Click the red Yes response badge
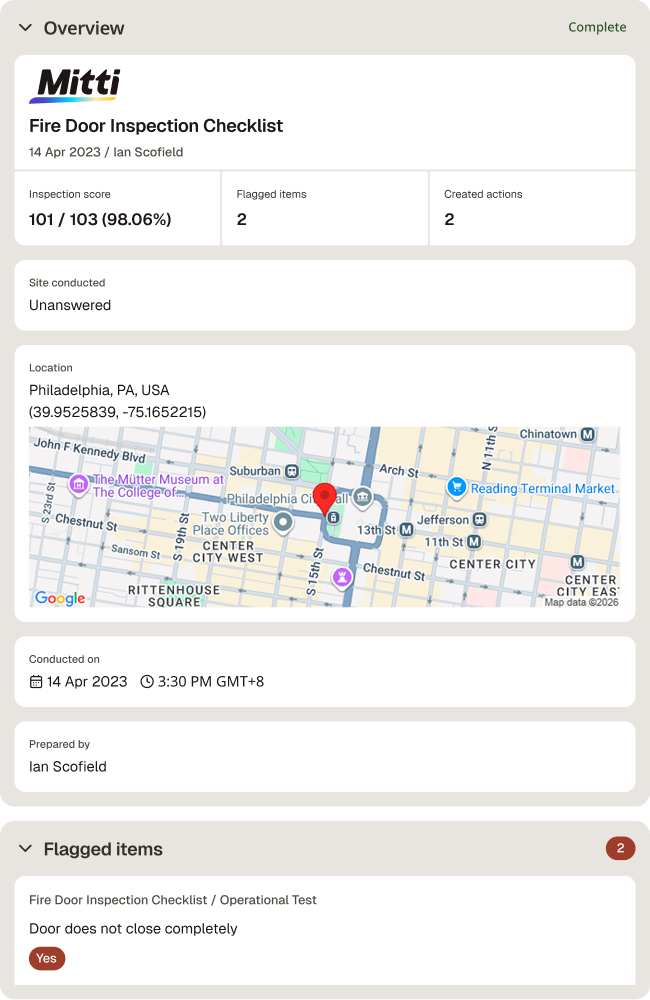 [47, 959]
